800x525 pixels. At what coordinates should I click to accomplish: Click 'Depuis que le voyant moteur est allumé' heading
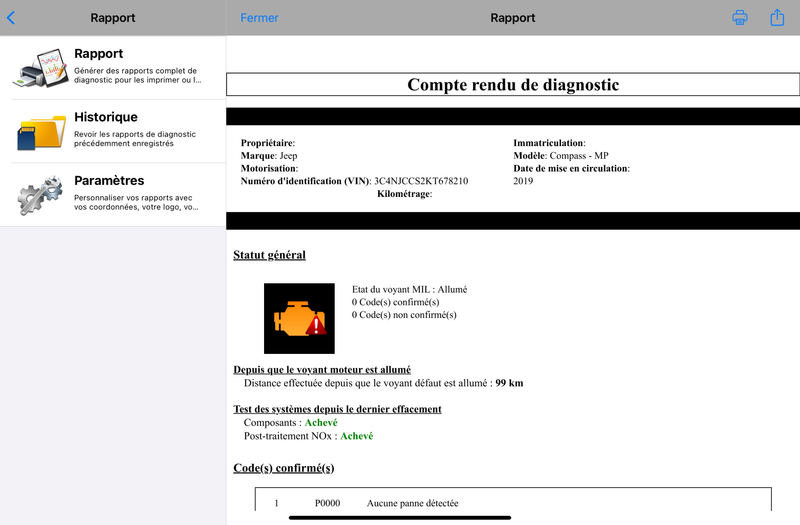pyautogui.click(x=322, y=369)
